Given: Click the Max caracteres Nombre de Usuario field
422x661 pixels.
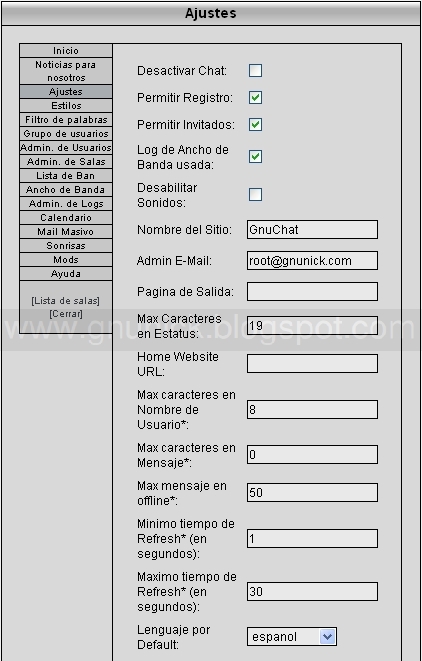Looking at the screenshot, I should coord(312,409).
